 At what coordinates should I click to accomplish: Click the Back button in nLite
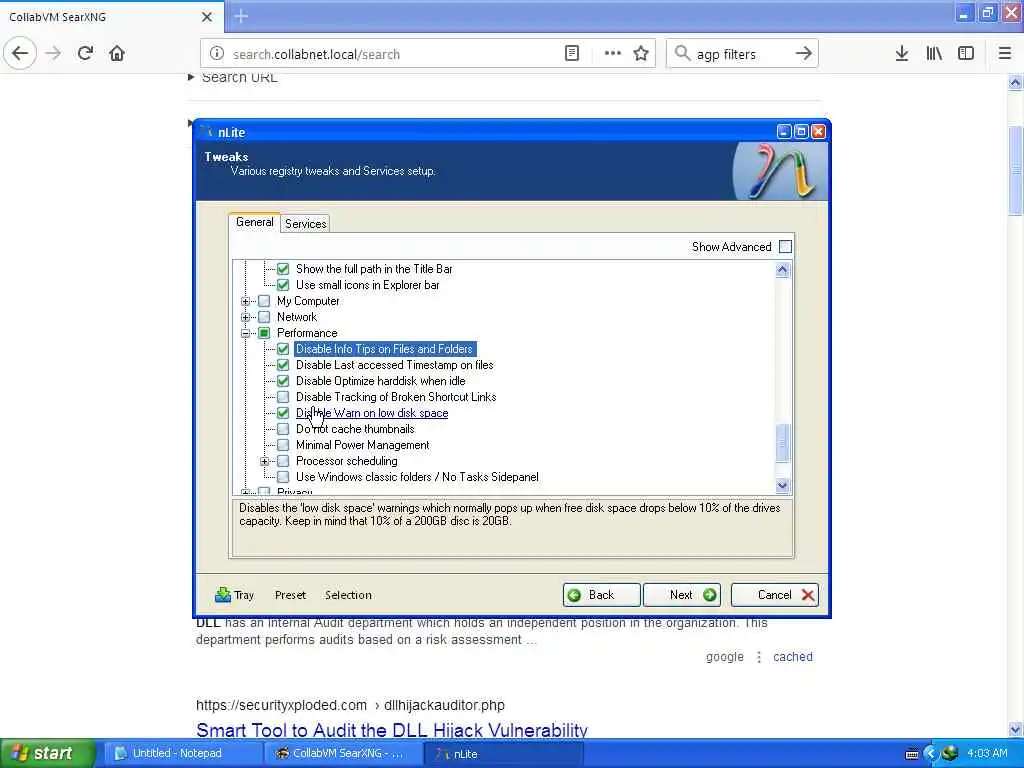point(601,595)
